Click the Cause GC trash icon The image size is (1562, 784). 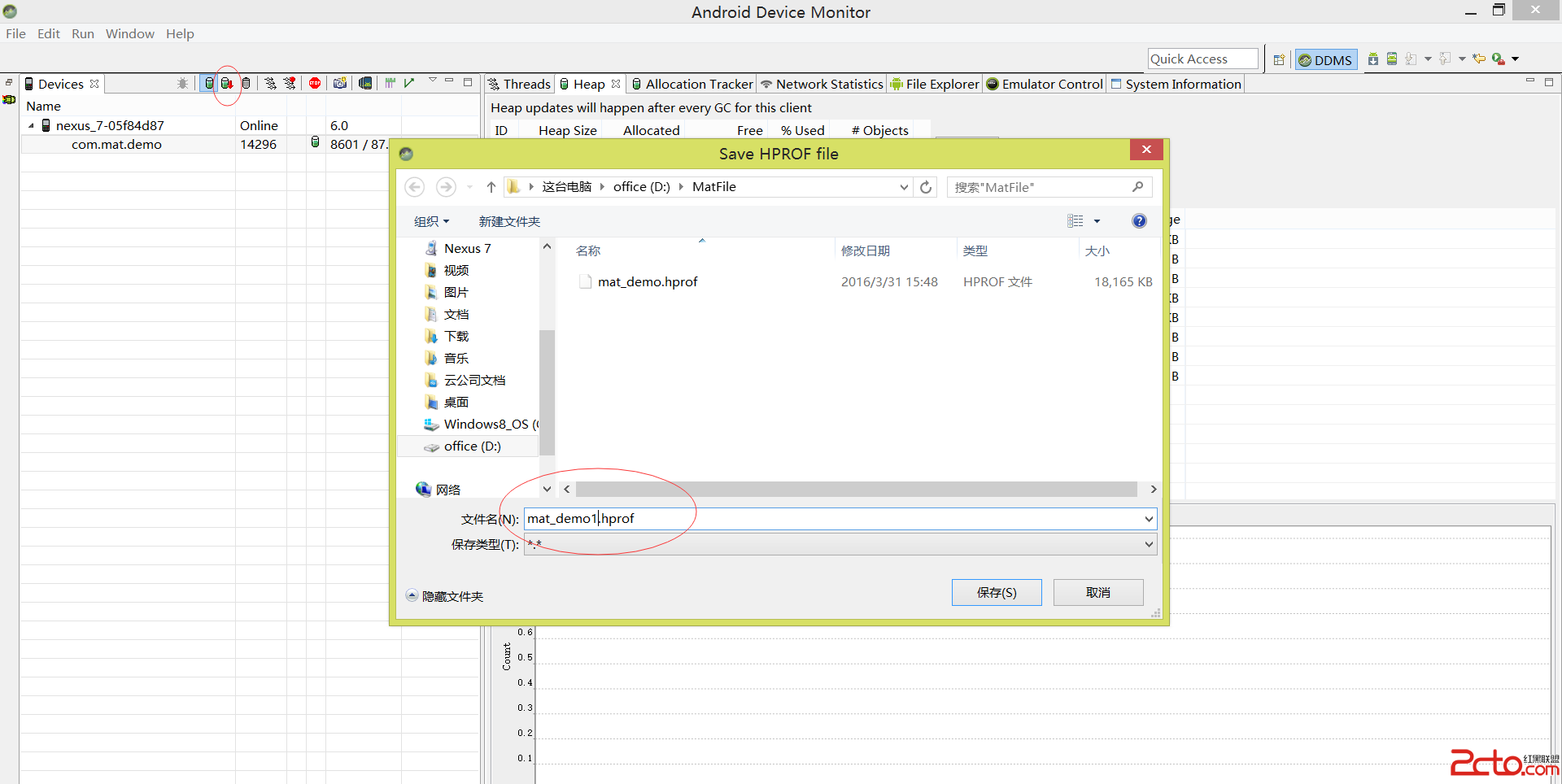(246, 83)
